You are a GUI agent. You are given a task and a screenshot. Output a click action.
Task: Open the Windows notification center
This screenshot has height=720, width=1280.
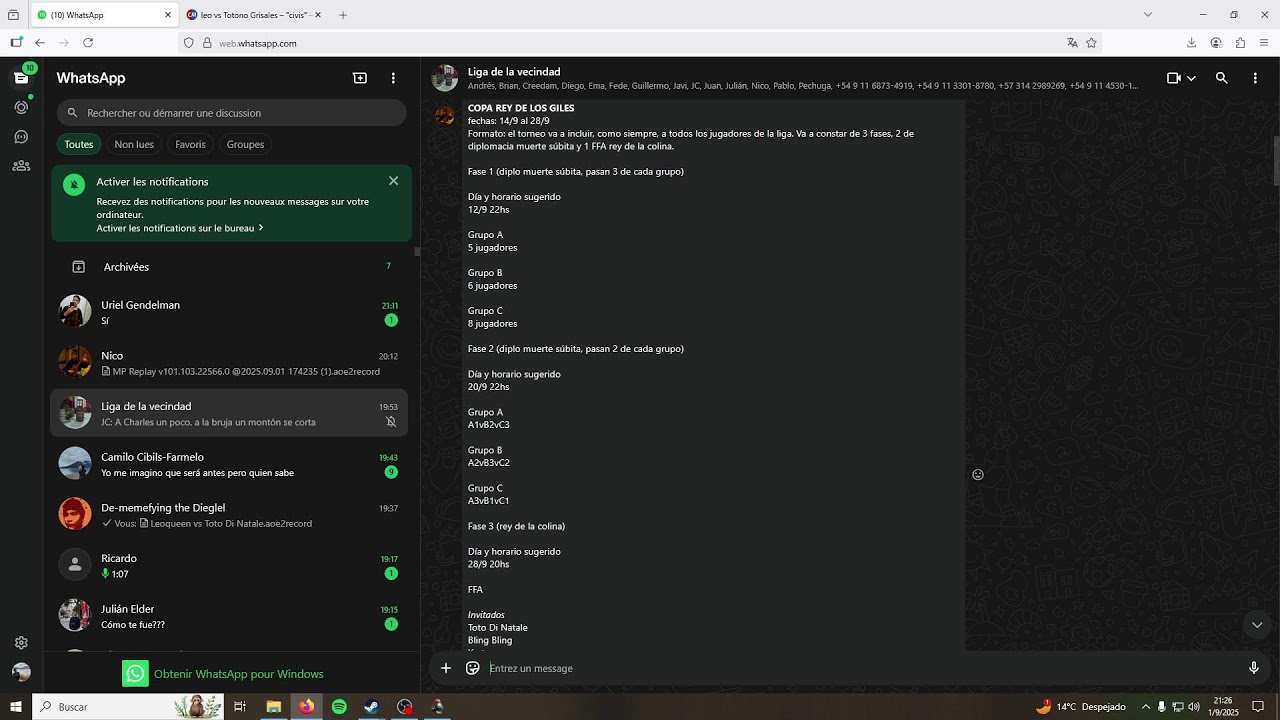click(x=1258, y=707)
